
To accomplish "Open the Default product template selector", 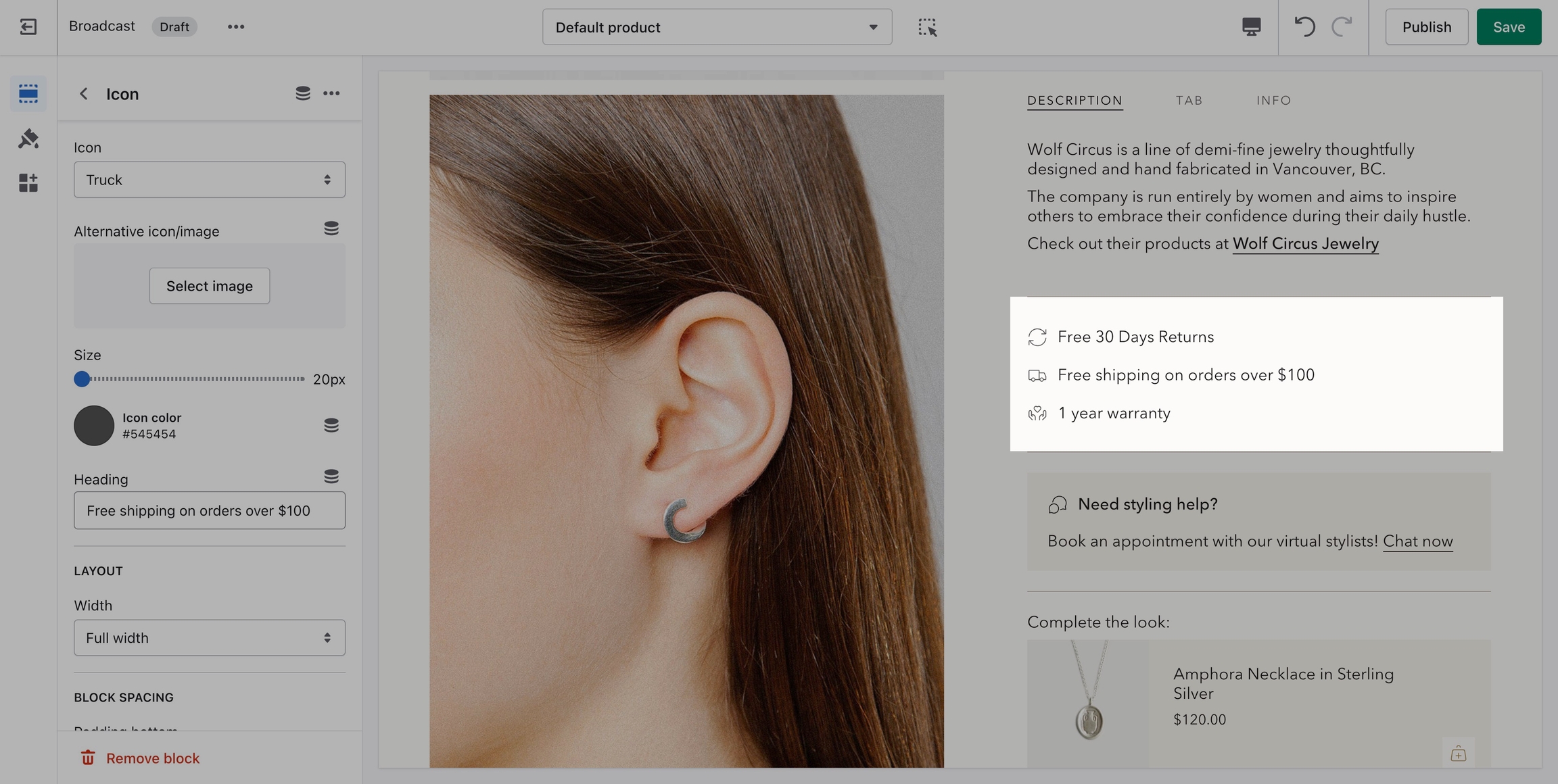I will 716,27.
